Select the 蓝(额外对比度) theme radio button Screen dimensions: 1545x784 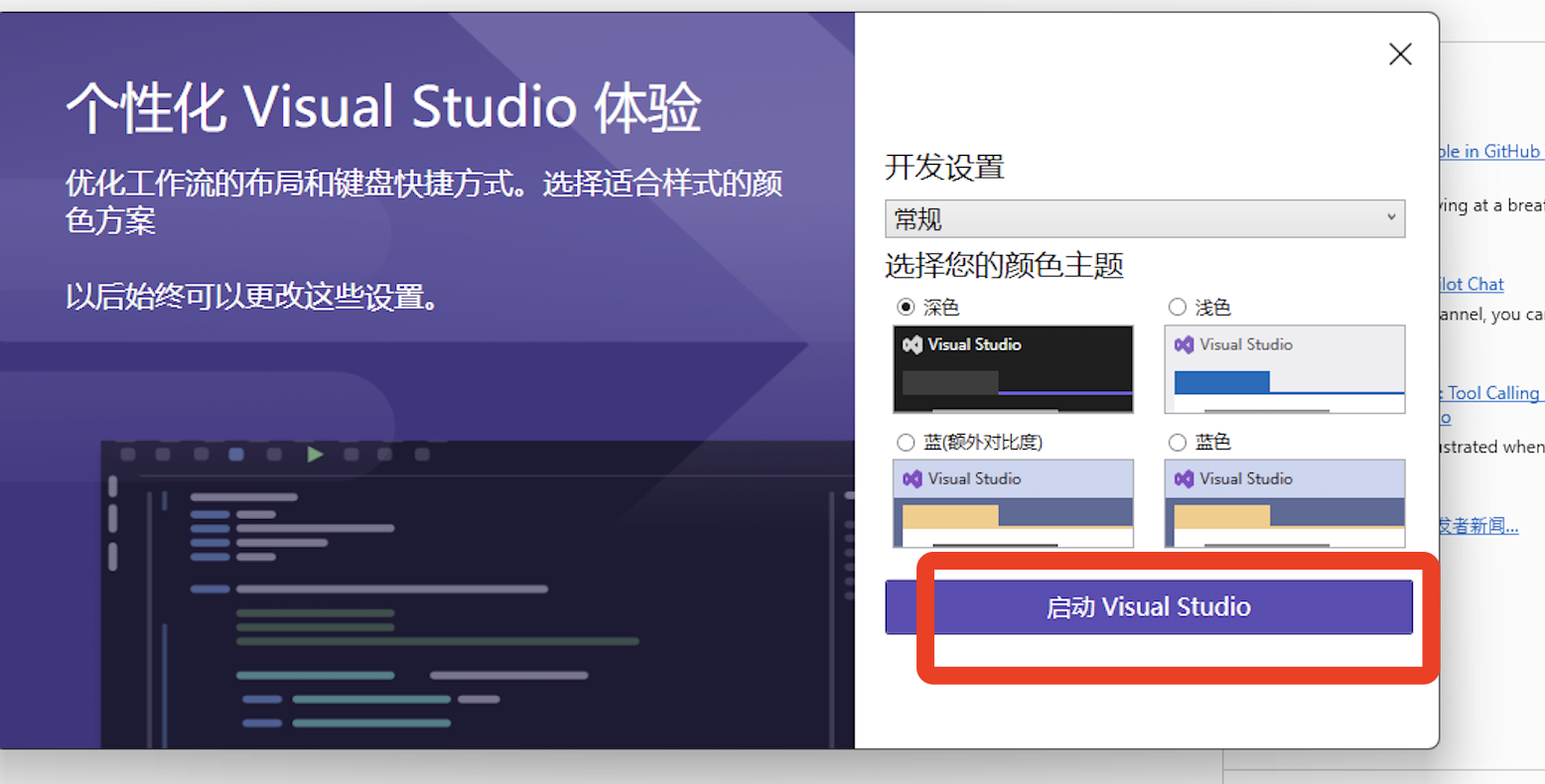point(906,443)
